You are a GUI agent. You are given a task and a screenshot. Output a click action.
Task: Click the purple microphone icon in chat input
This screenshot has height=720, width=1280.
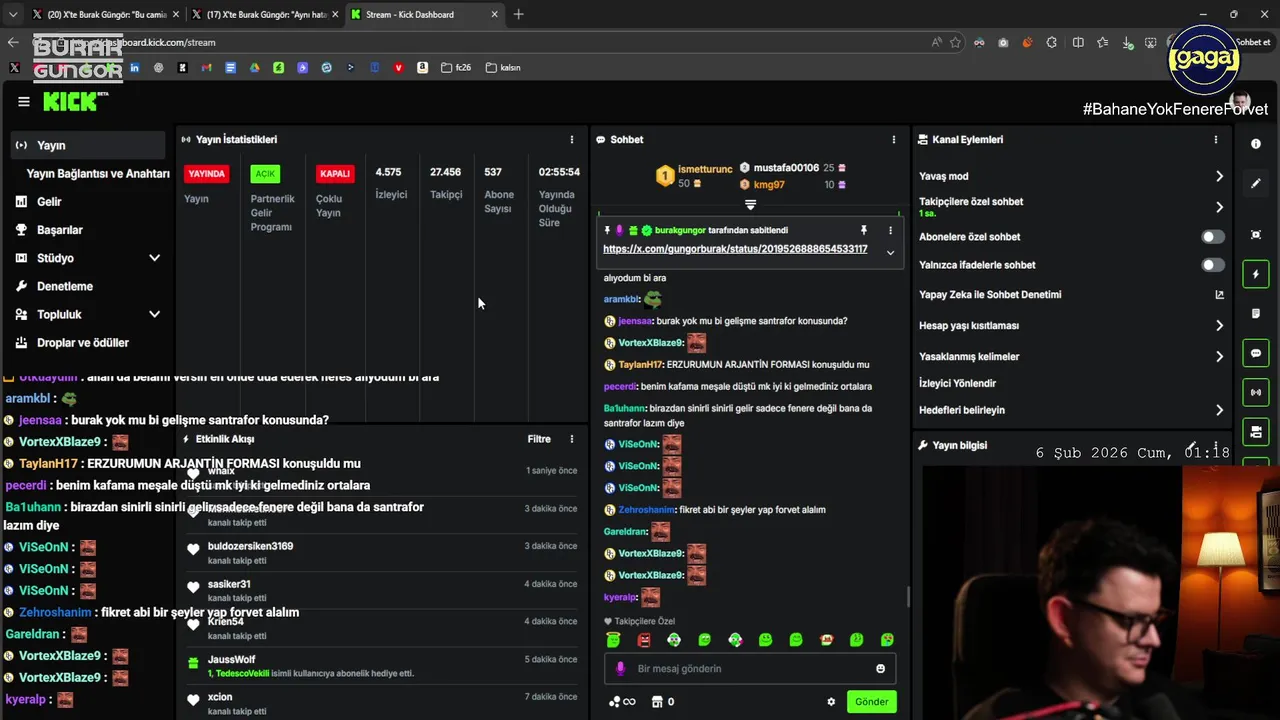pyautogui.click(x=620, y=669)
